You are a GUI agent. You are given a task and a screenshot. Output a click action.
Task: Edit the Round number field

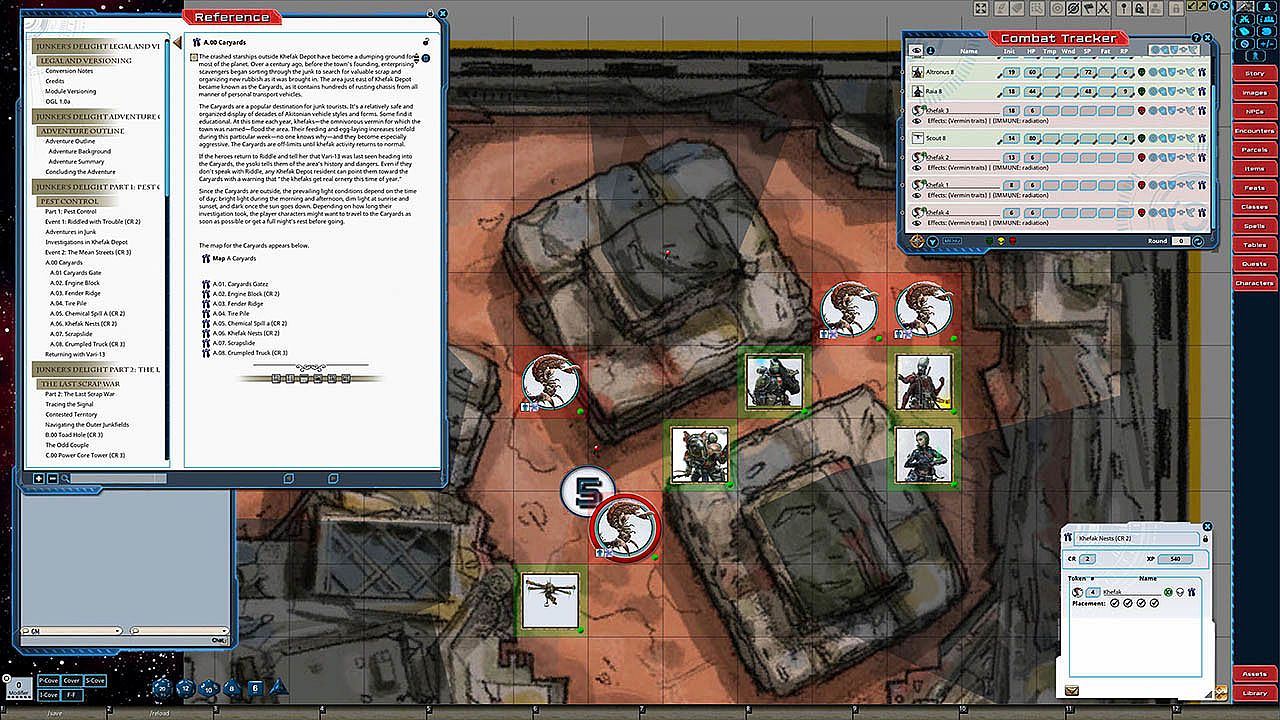click(1180, 241)
